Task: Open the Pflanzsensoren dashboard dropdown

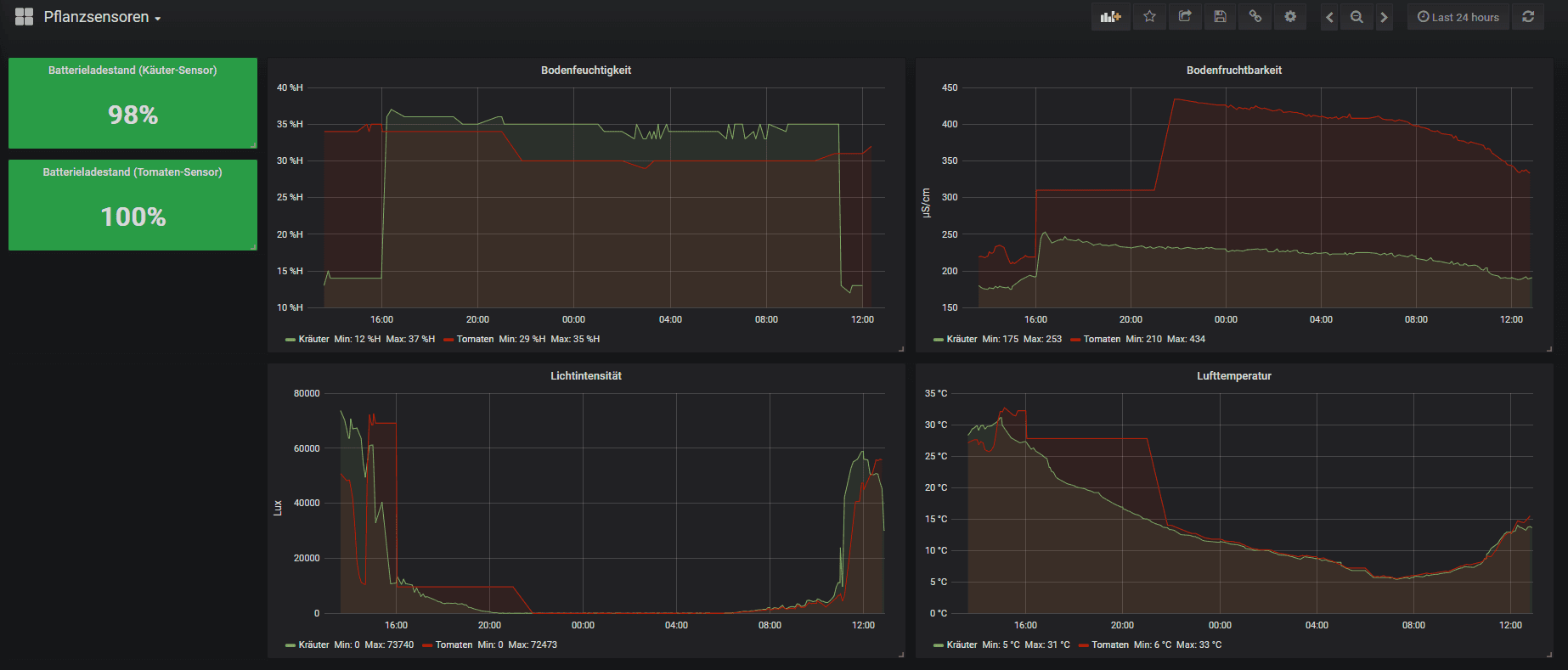Action: (x=102, y=17)
